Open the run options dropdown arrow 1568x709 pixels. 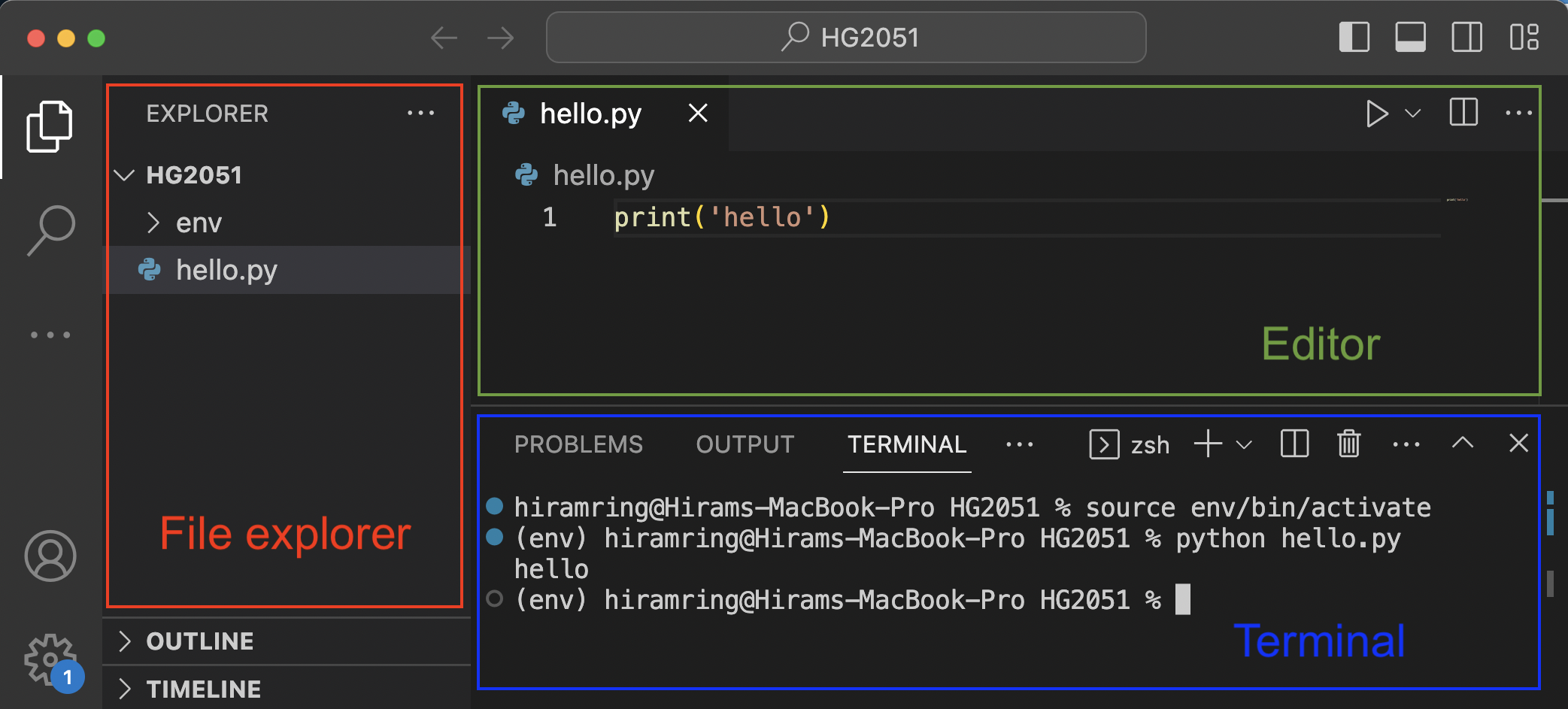coord(1413,114)
